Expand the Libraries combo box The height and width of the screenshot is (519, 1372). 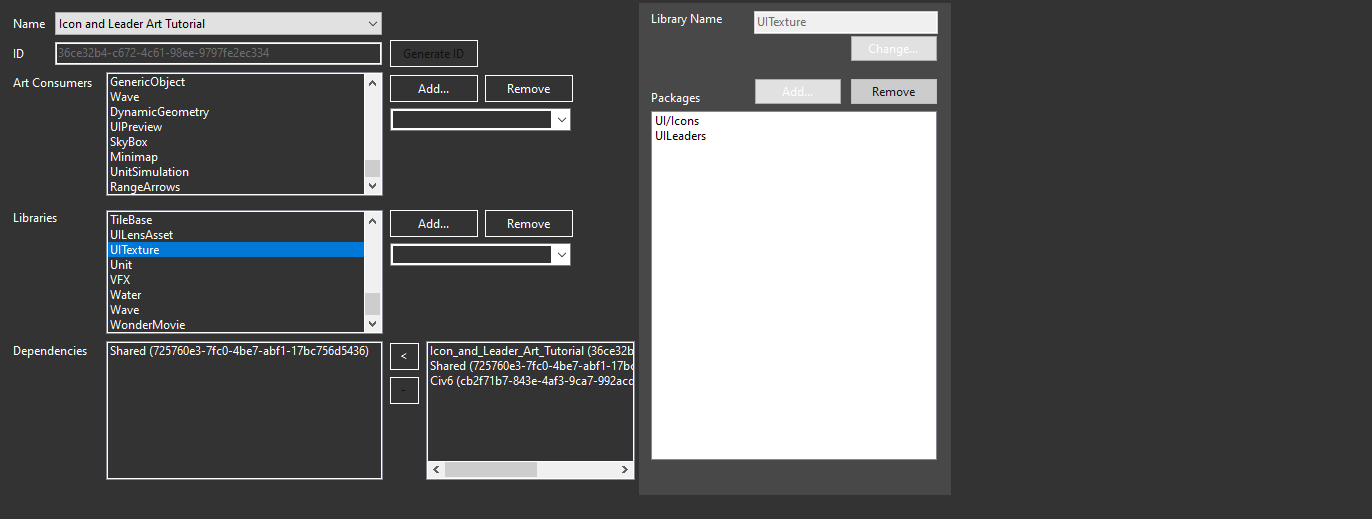click(481, 255)
